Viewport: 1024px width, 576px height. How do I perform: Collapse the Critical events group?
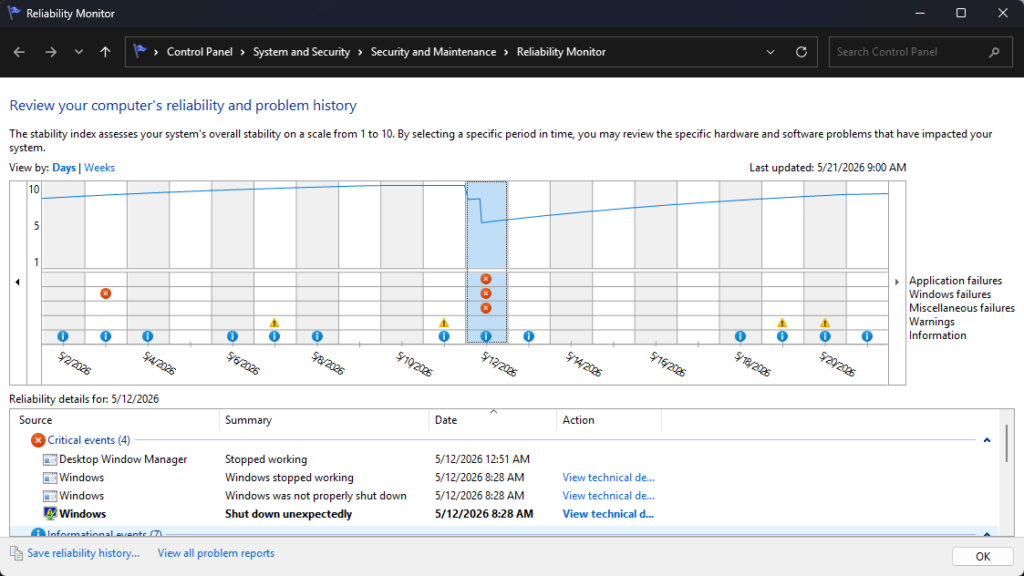(x=987, y=440)
